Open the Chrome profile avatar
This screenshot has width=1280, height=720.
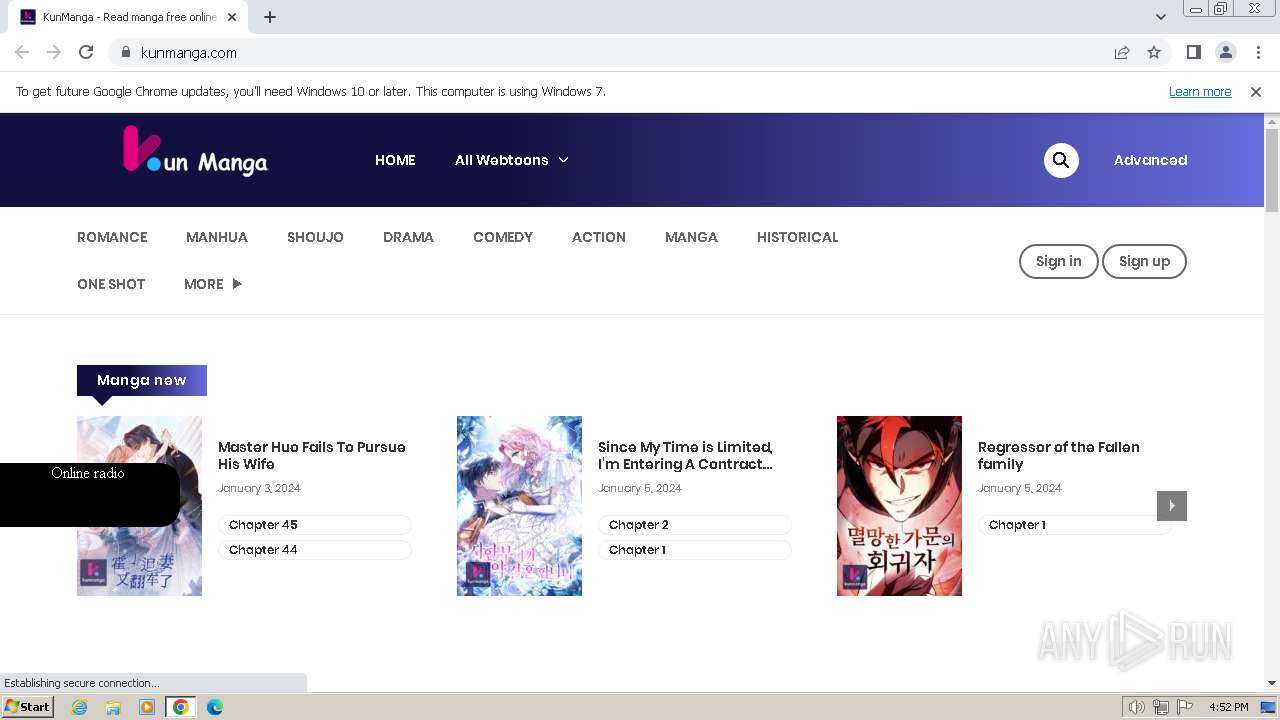click(x=1225, y=52)
